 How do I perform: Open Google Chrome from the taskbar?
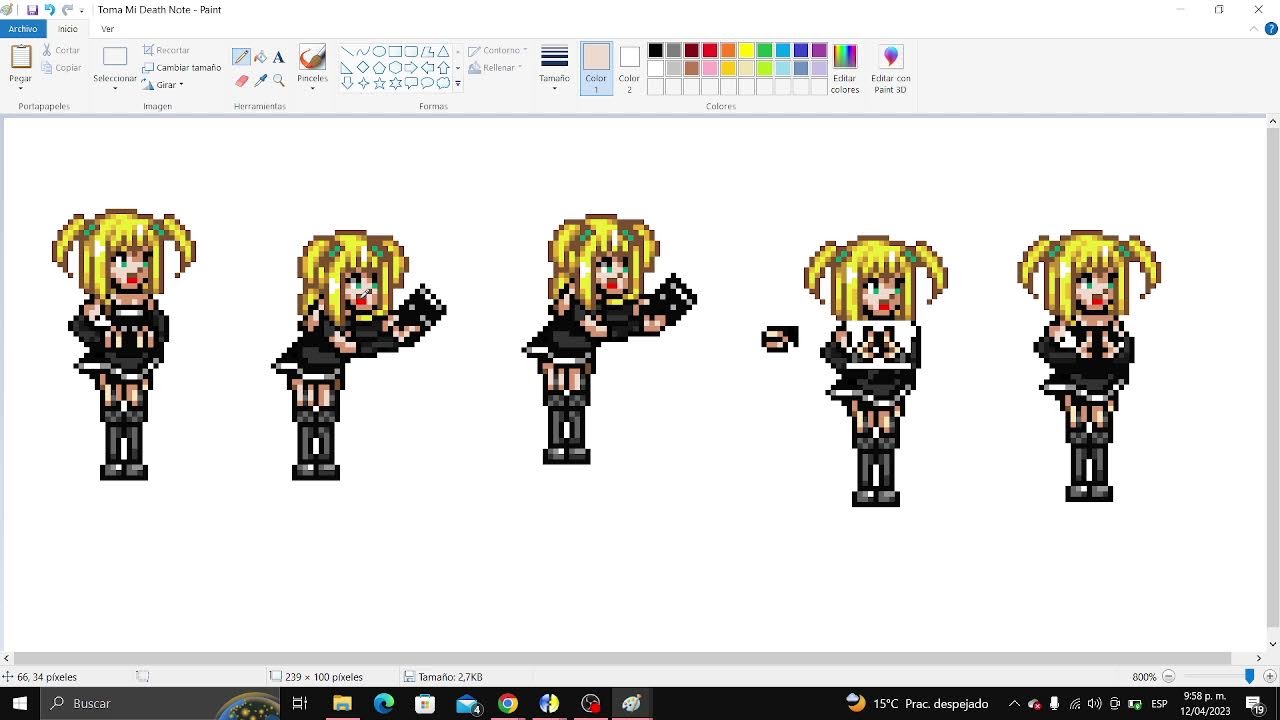(x=508, y=703)
